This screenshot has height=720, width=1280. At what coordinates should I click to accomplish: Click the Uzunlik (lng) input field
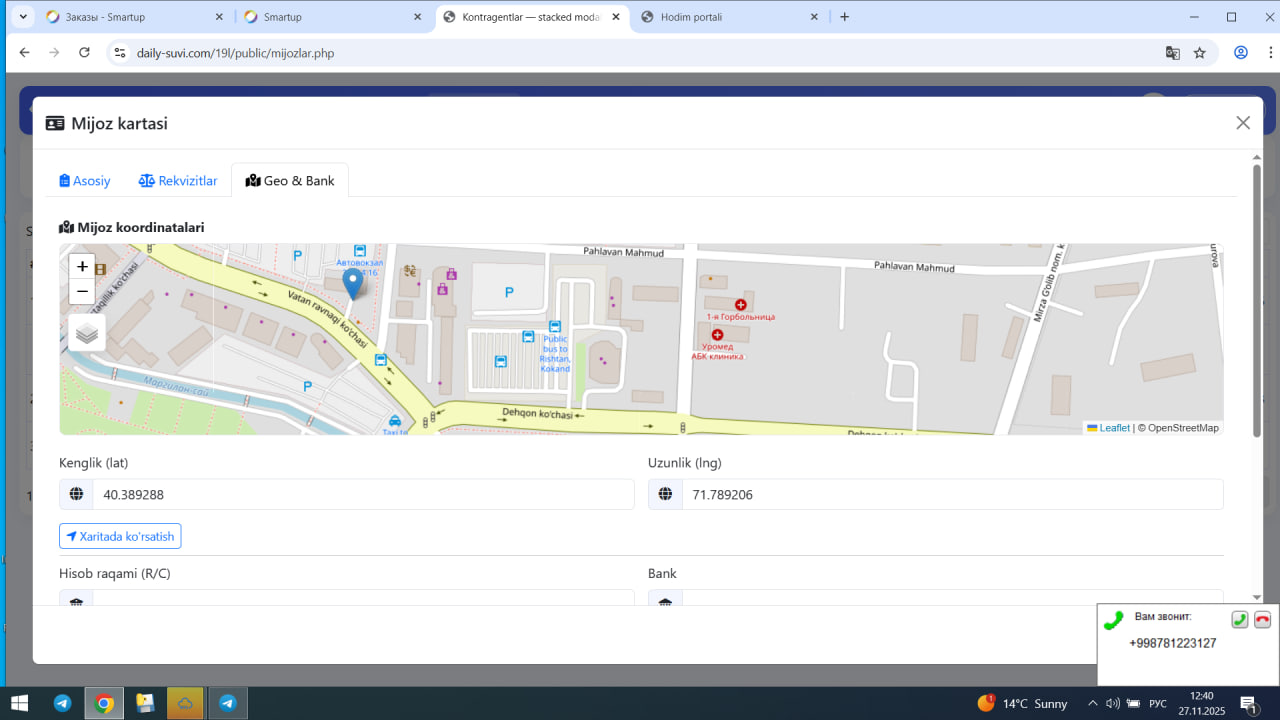pos(951,494)
